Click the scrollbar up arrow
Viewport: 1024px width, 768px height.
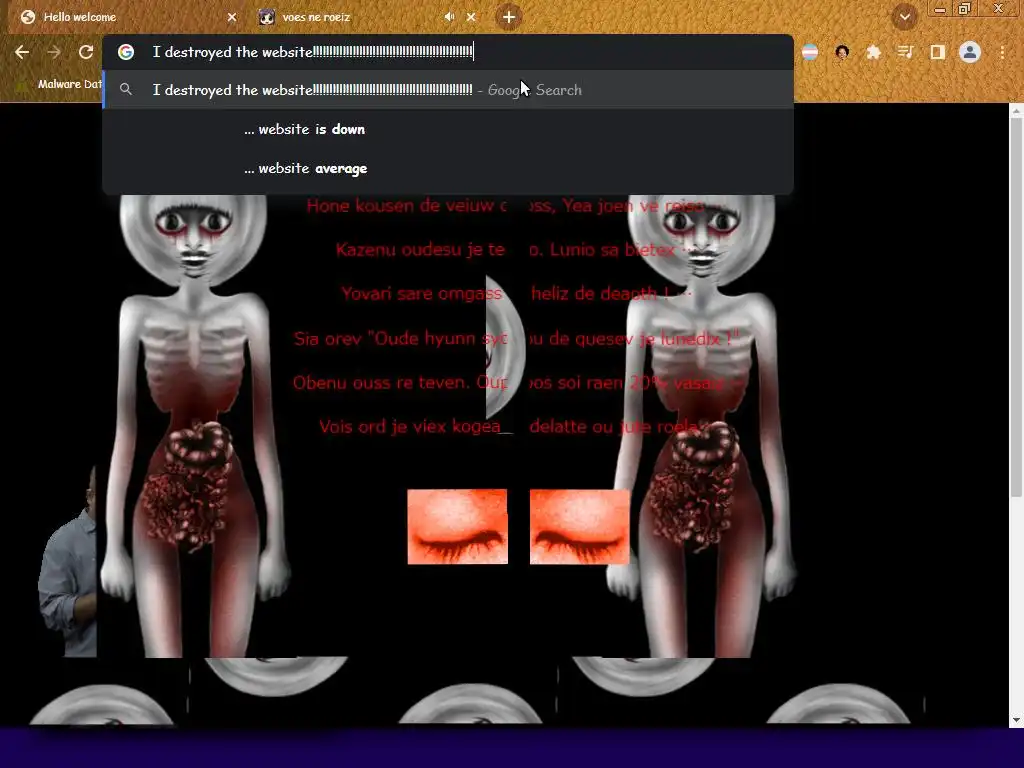tap(1016, 111)
